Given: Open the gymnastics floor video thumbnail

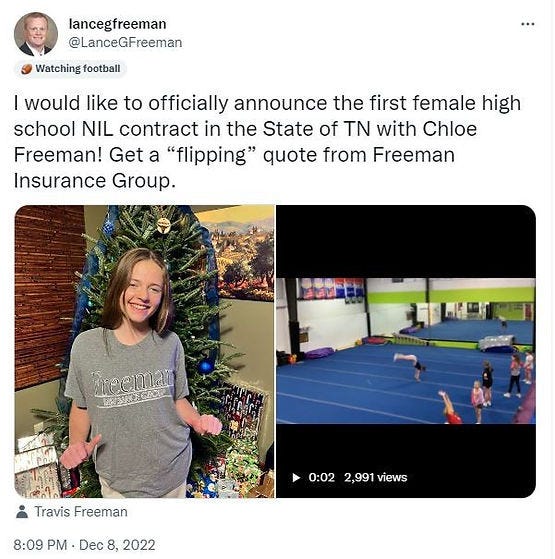Looking at the screenshot, I should point(406,351).
